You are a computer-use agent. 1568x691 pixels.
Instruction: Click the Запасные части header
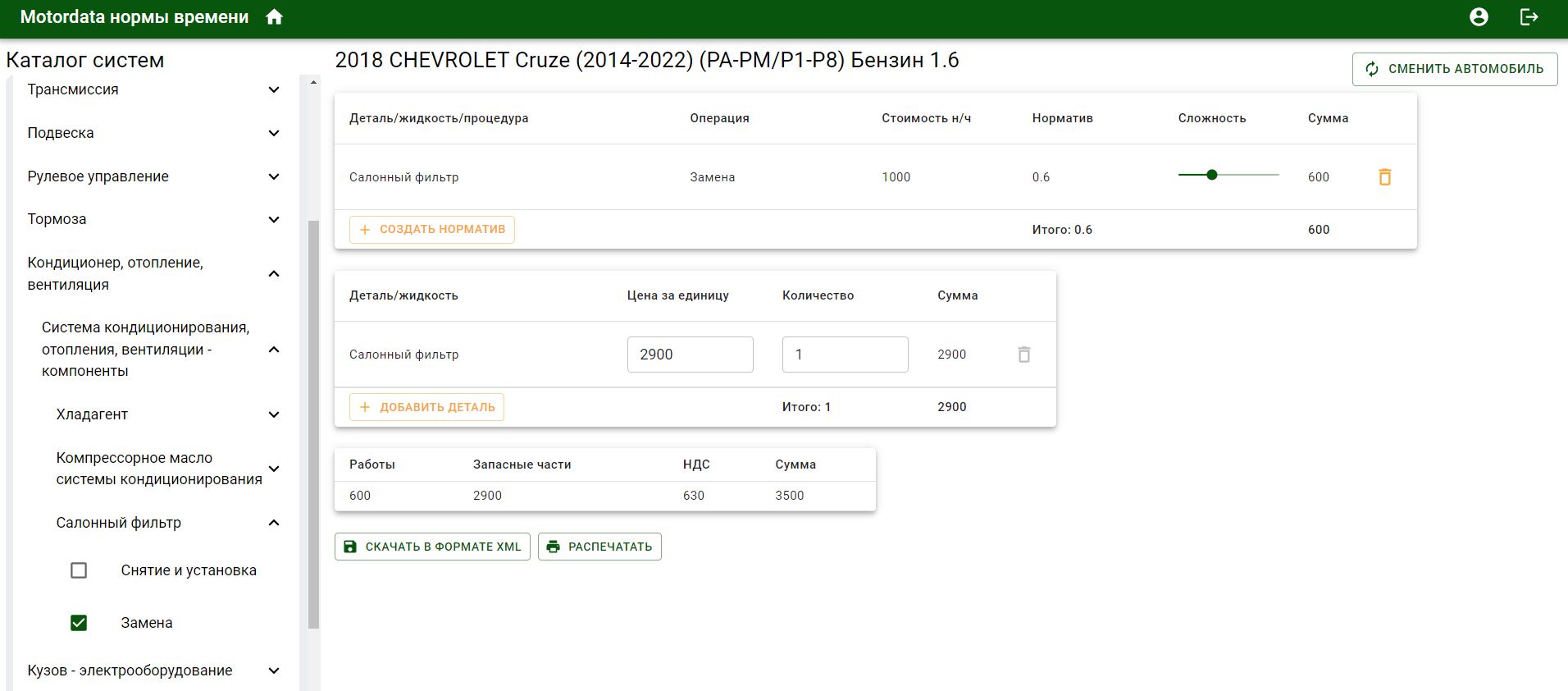pyautogui.click(x=522, y=464)
